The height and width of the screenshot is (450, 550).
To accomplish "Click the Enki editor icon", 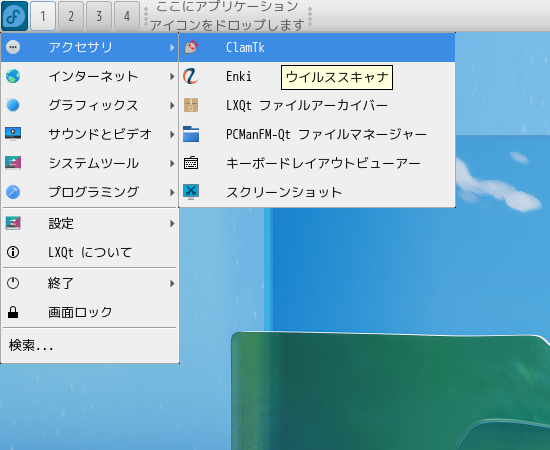I will [191, 76].
